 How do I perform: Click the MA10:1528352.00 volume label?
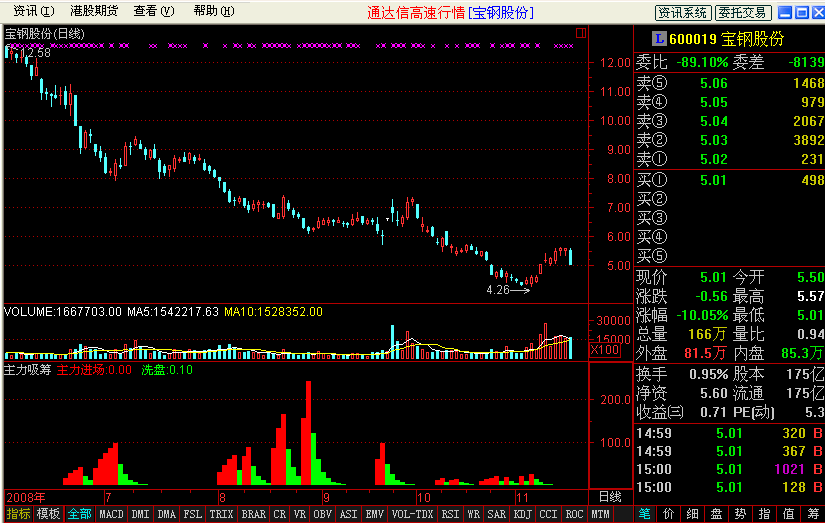(273, 312)
